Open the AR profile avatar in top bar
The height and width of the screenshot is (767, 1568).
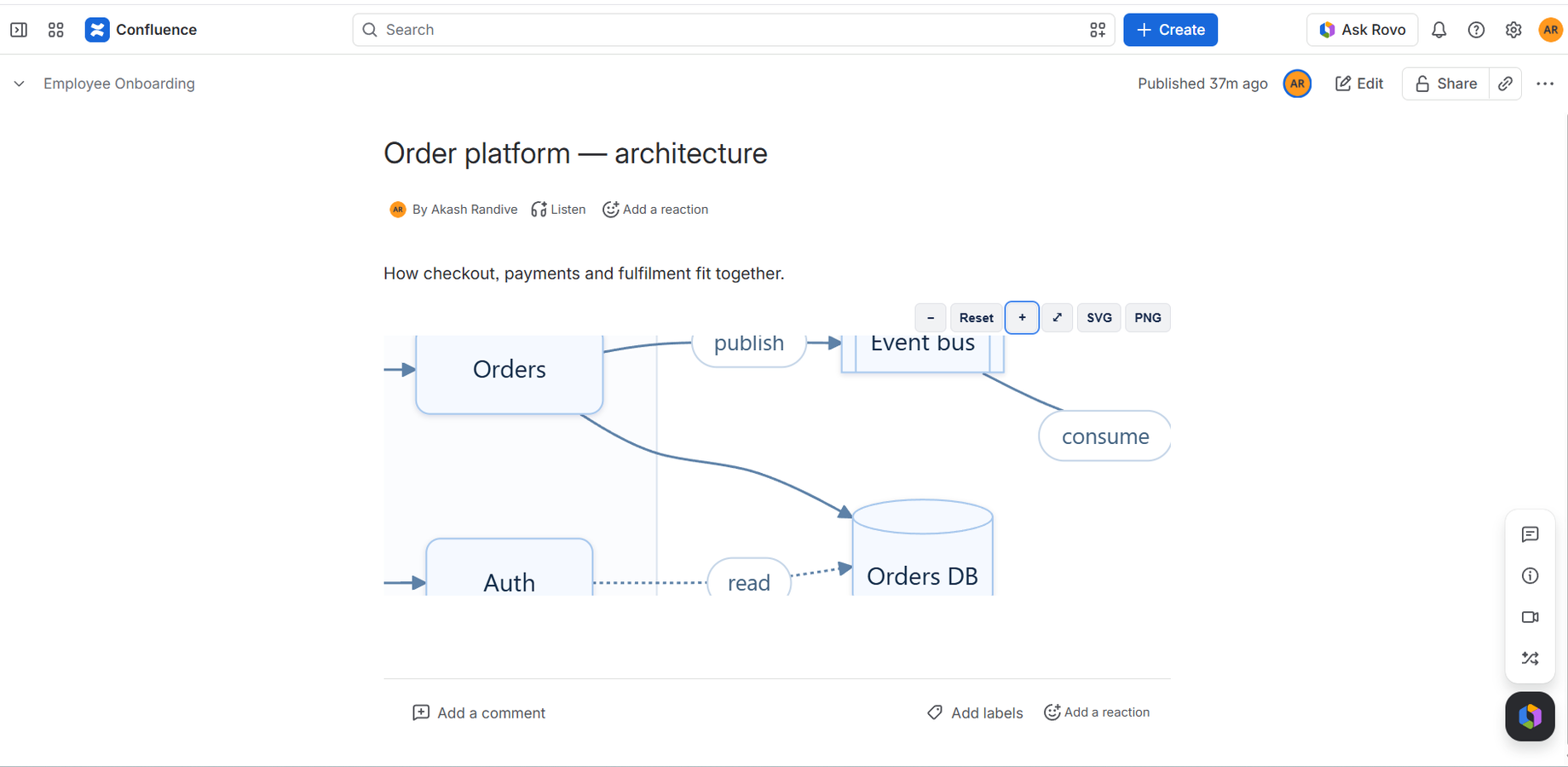[x=1550, y=30]
